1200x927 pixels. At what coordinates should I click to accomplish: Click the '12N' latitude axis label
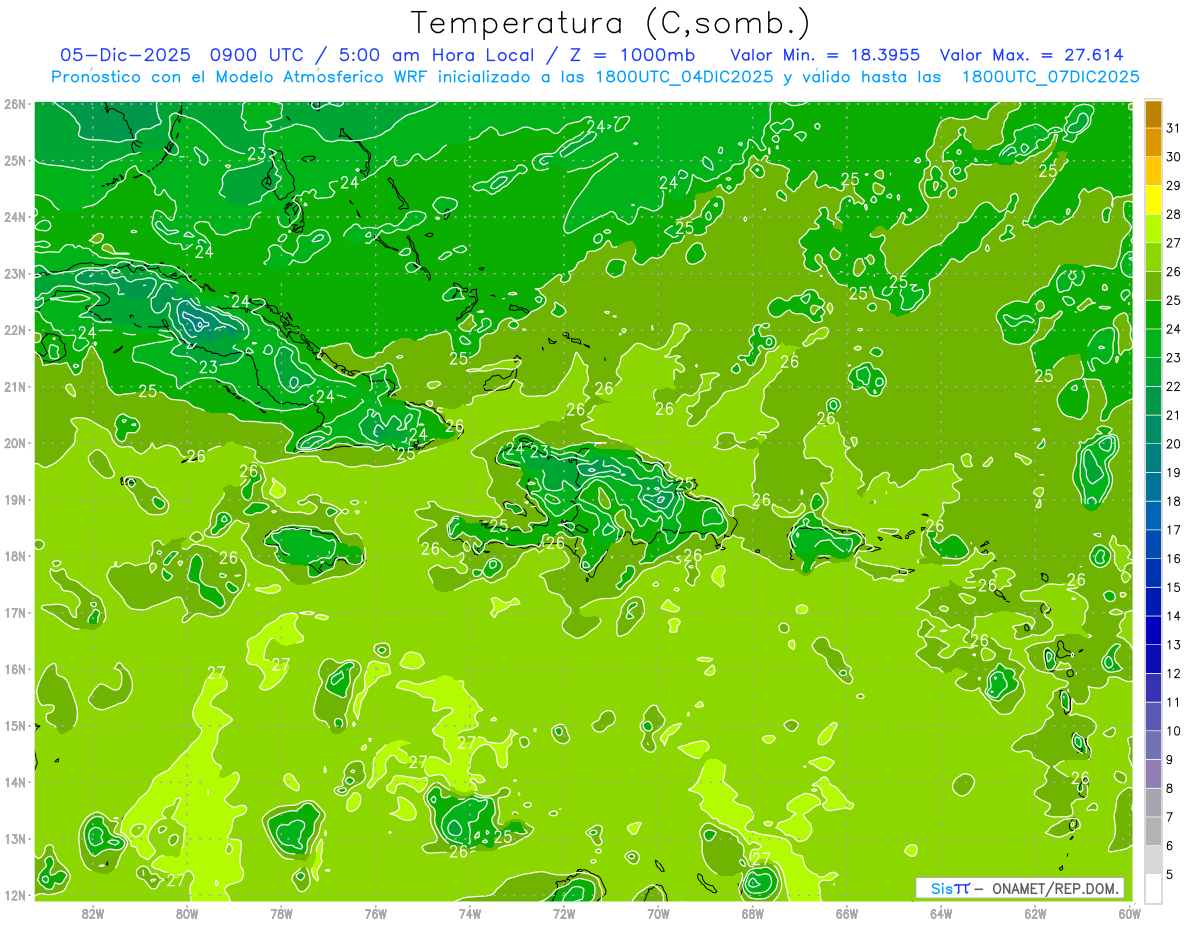pyautogui.click(x=14, y=895)
